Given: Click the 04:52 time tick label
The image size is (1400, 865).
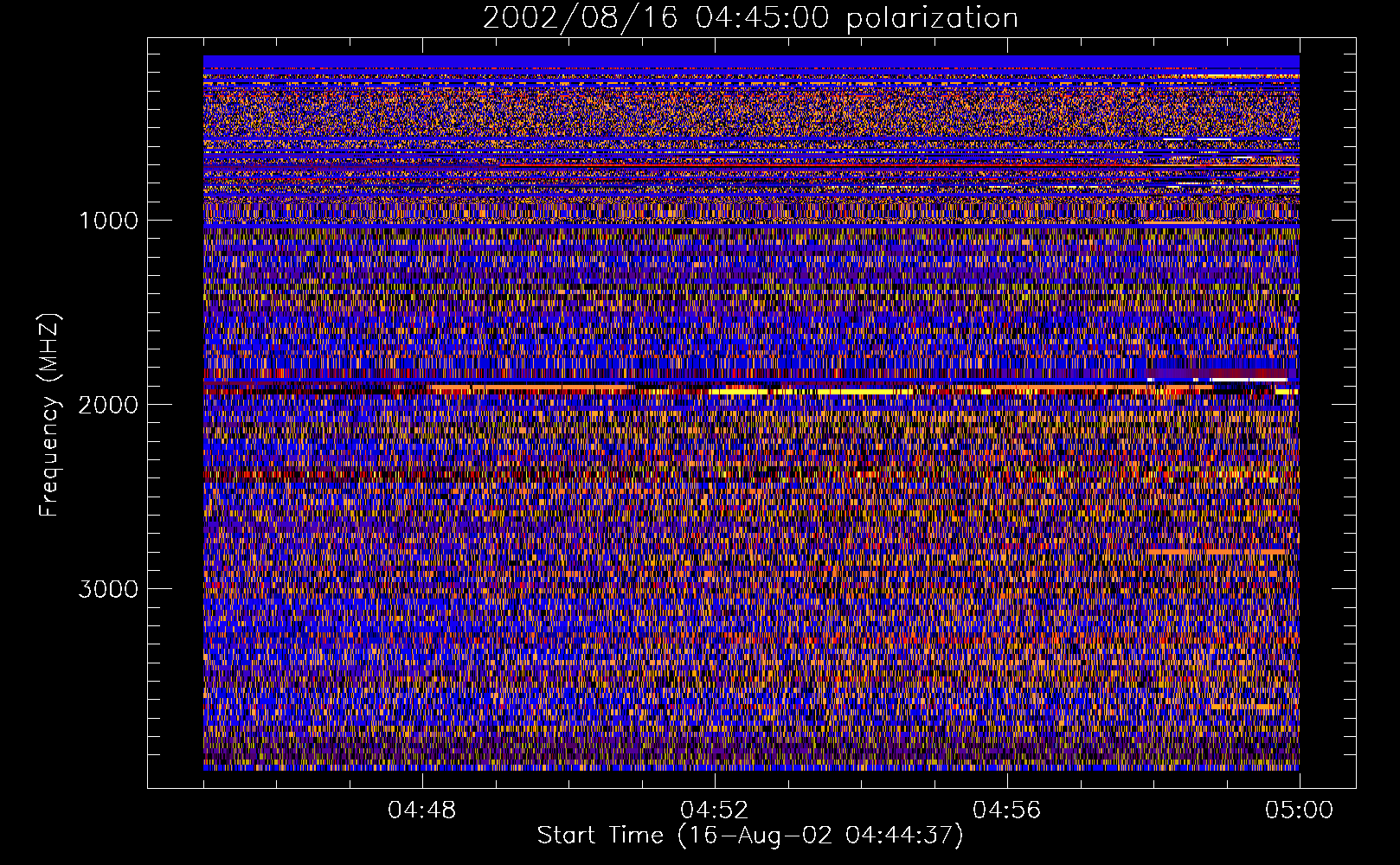Looking at the screenshot, I should [715, 811].
